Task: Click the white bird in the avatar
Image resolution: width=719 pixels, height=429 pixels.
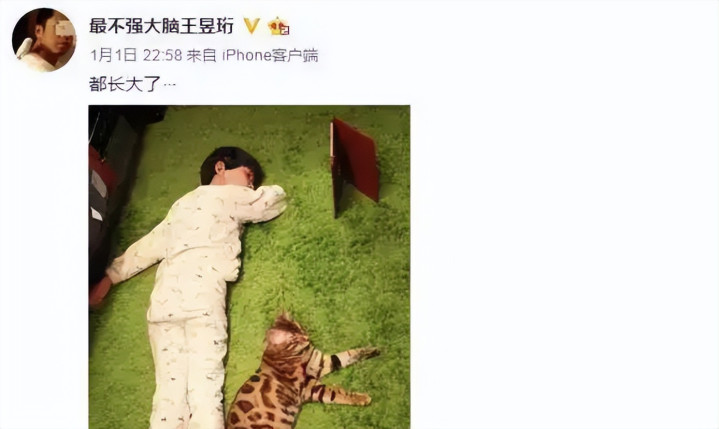Action: click(24, 48)
